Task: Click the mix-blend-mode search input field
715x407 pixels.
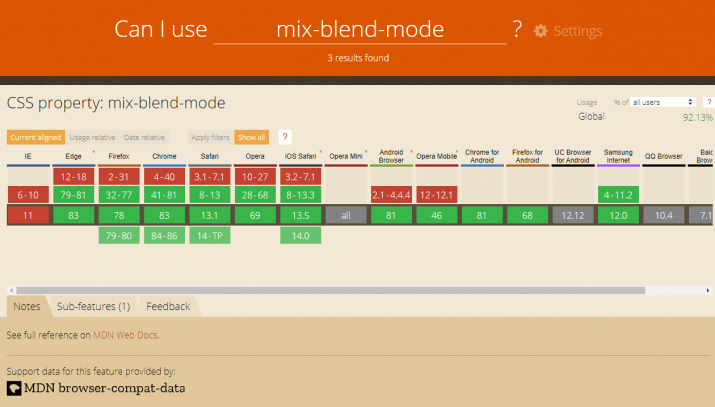Action: click(x=360, y=30)
